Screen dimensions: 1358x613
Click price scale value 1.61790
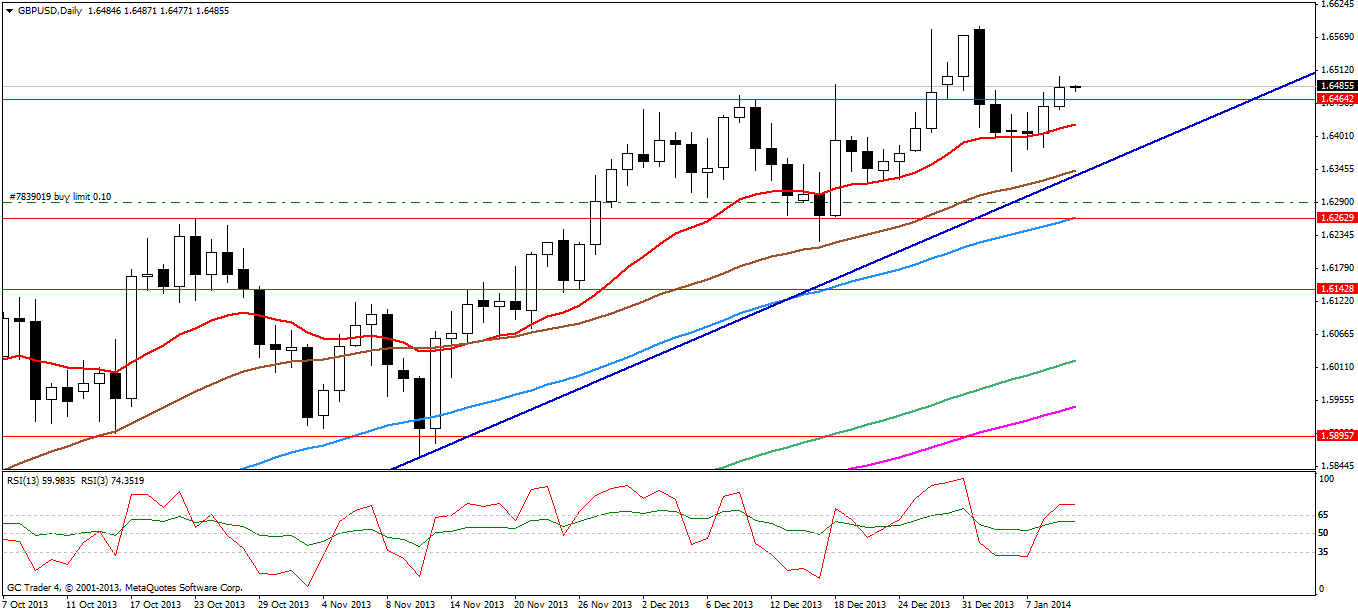click(x=1338, y=268)
